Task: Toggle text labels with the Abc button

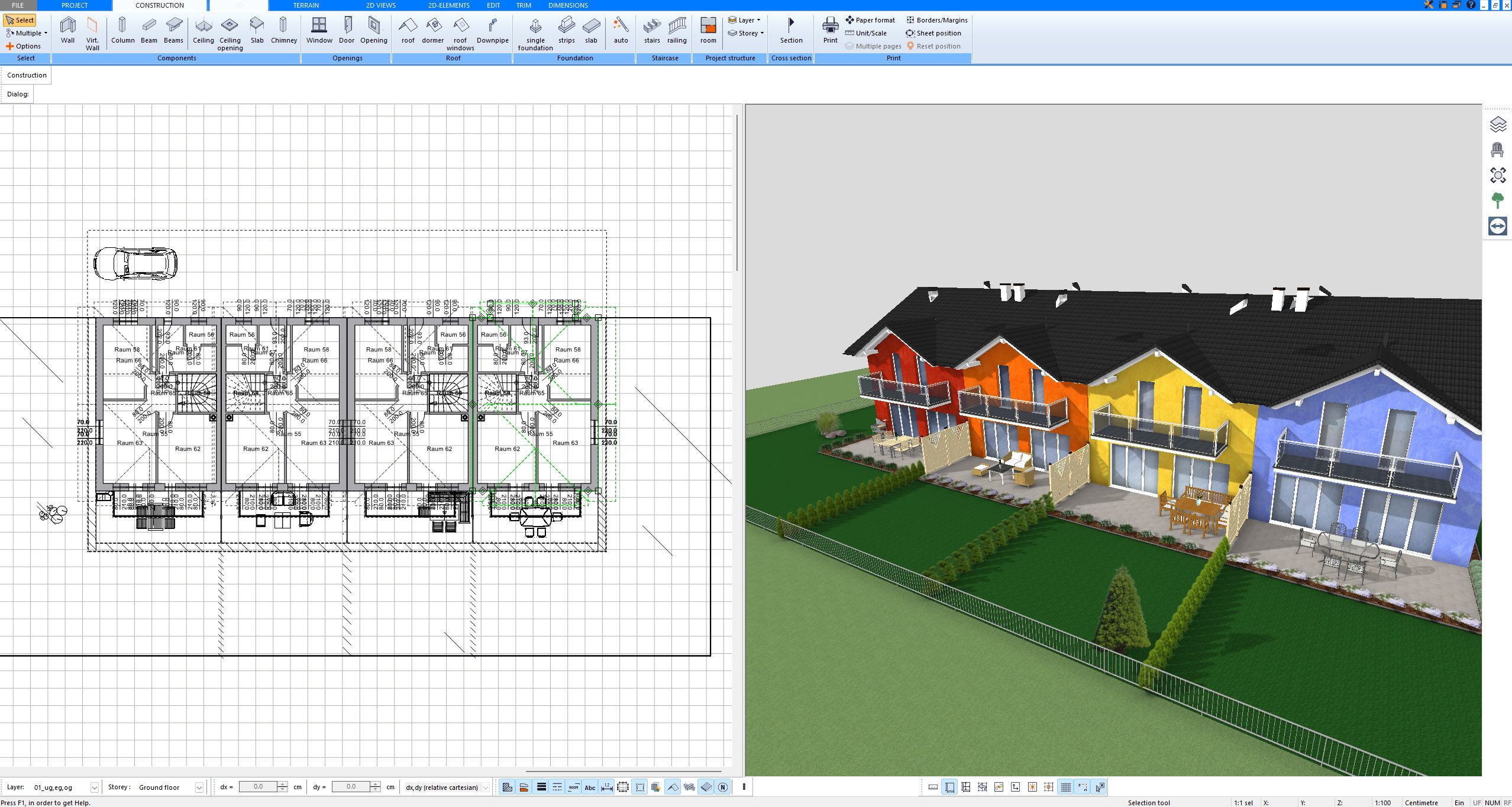Action: (x=590, y=787)
